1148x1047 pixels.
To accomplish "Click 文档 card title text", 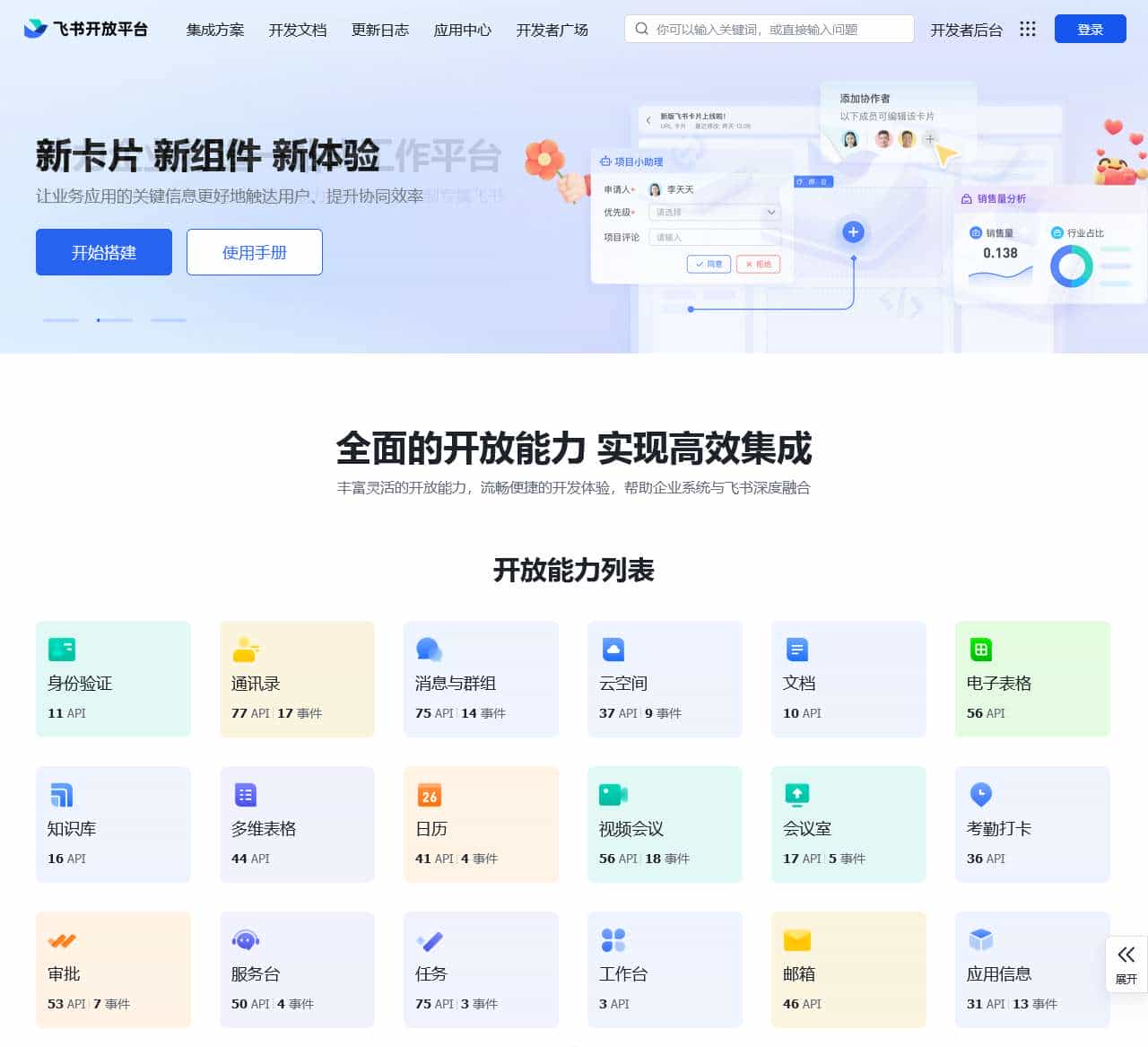I will point(799,683).
